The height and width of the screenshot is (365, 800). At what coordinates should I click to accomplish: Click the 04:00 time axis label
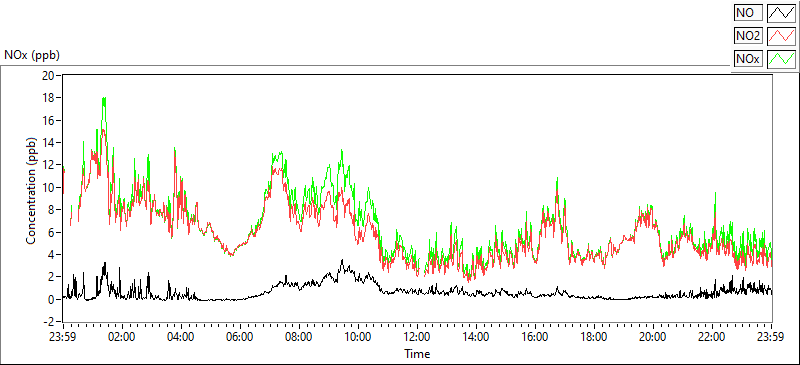182,337
